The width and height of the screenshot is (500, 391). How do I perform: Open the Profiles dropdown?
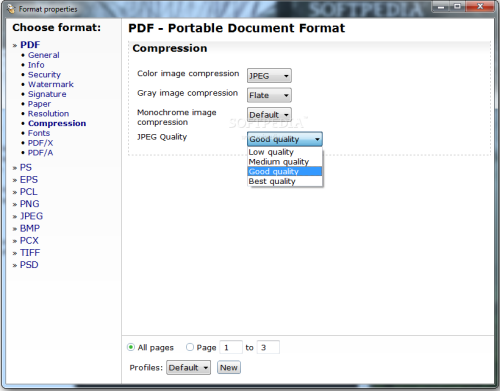coord(188,367)
